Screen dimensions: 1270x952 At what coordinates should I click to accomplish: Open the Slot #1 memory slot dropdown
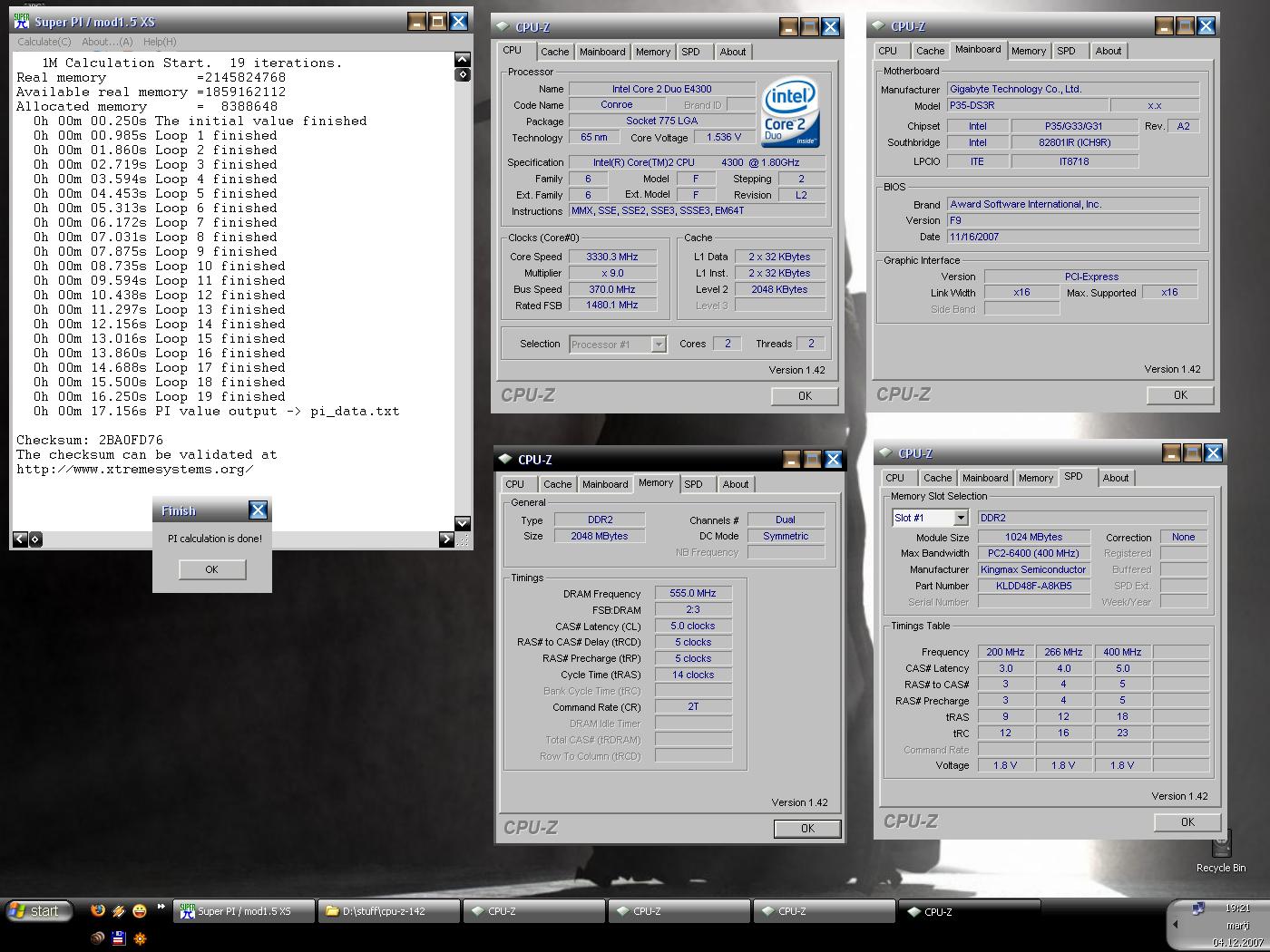point(961,518)
